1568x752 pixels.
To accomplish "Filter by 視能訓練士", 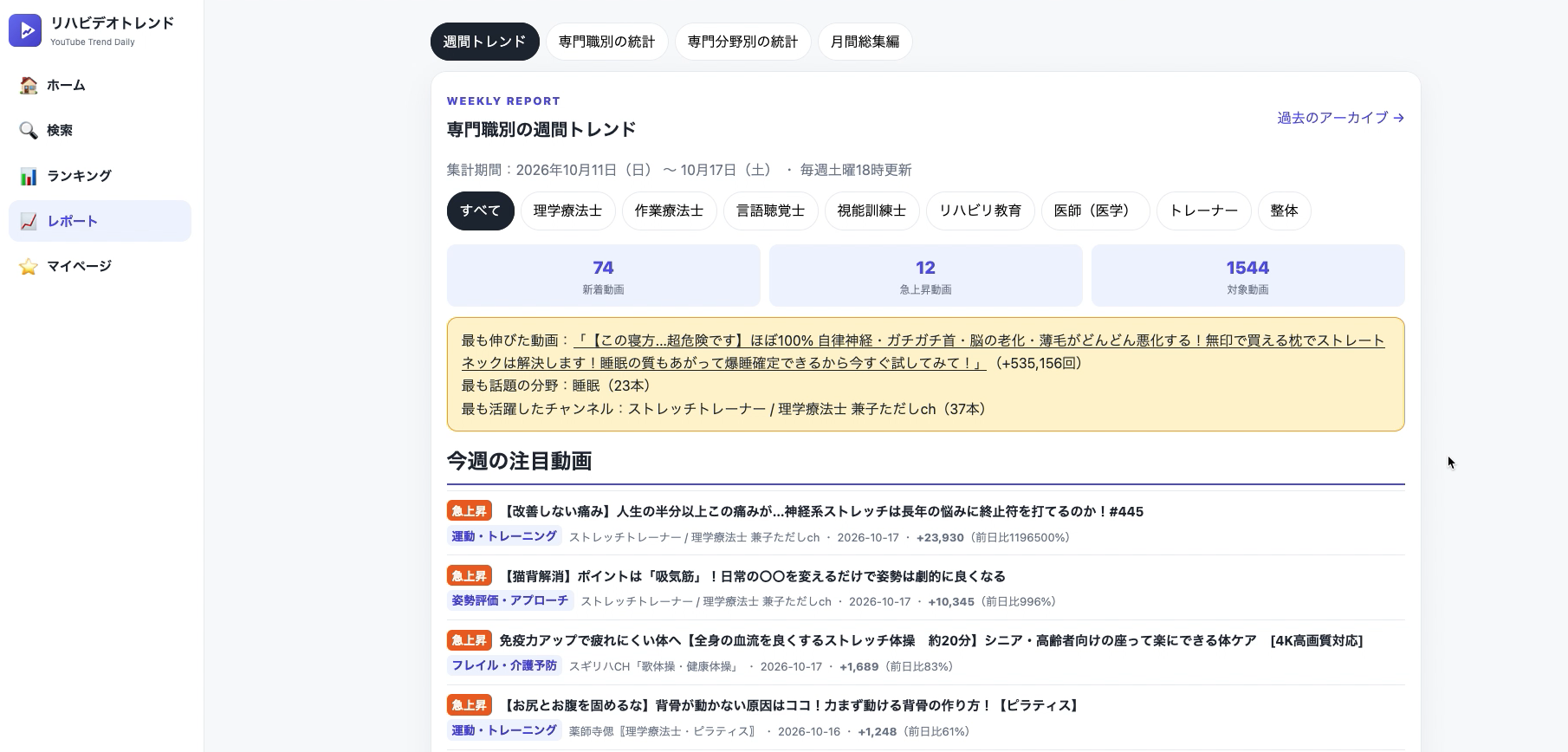I will click(x=872, y=211).
